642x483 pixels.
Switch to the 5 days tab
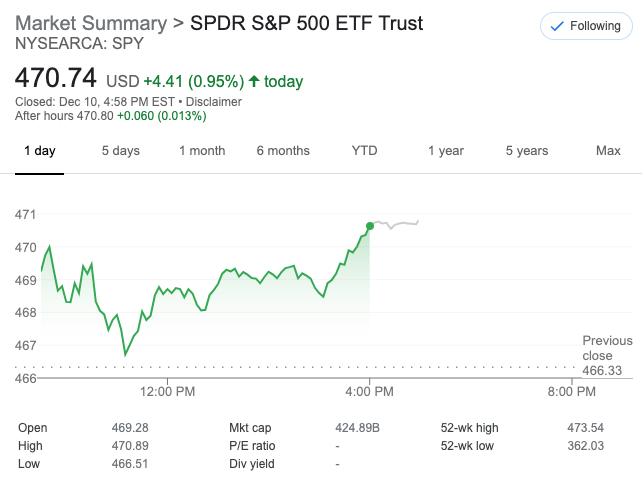[120, 151]
